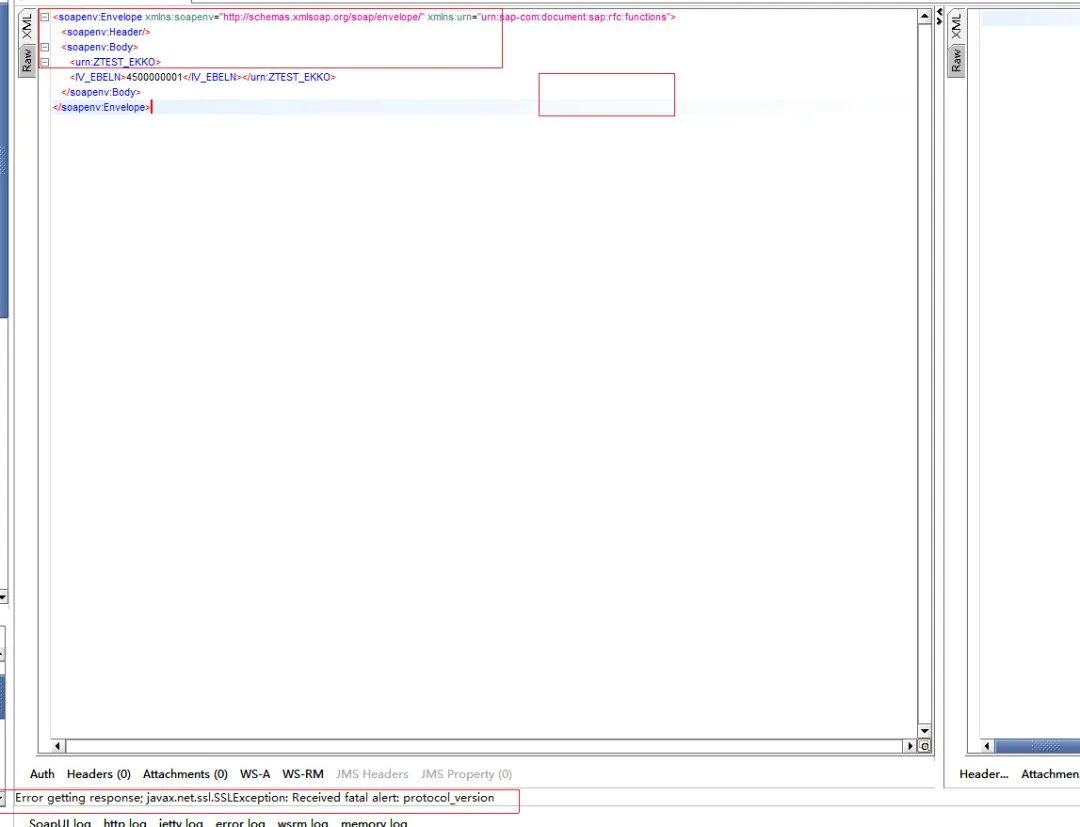Open the Attachments (0) tab
Image resolution: width=1080 pixels, height=827 pixels.
(x=185, y=774)
